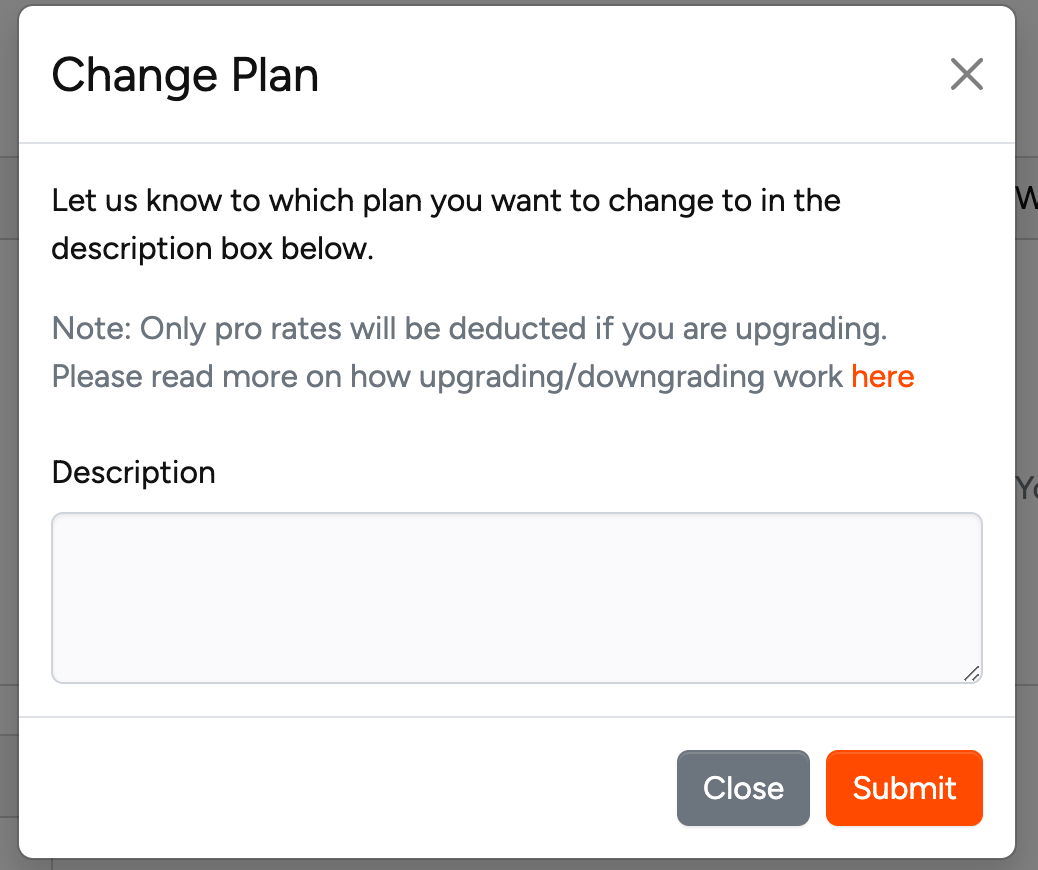
Task: Click the orange Submit button
Action: point(904,788)
